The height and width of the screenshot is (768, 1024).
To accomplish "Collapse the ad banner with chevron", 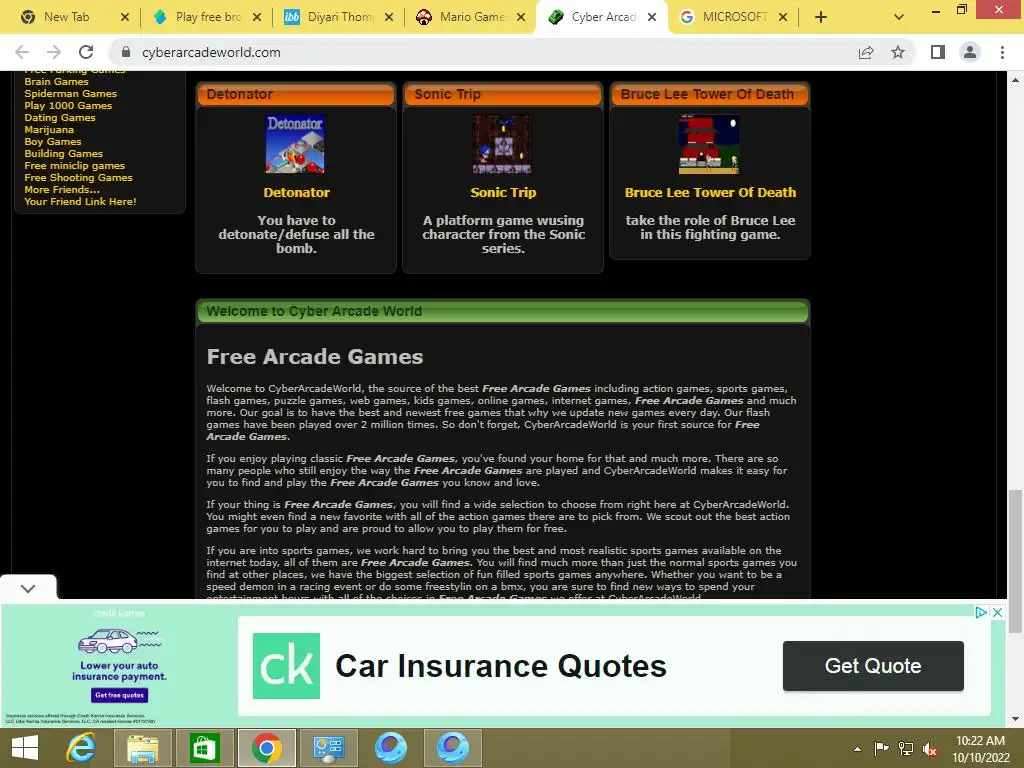I will click(x=28, y=588).
